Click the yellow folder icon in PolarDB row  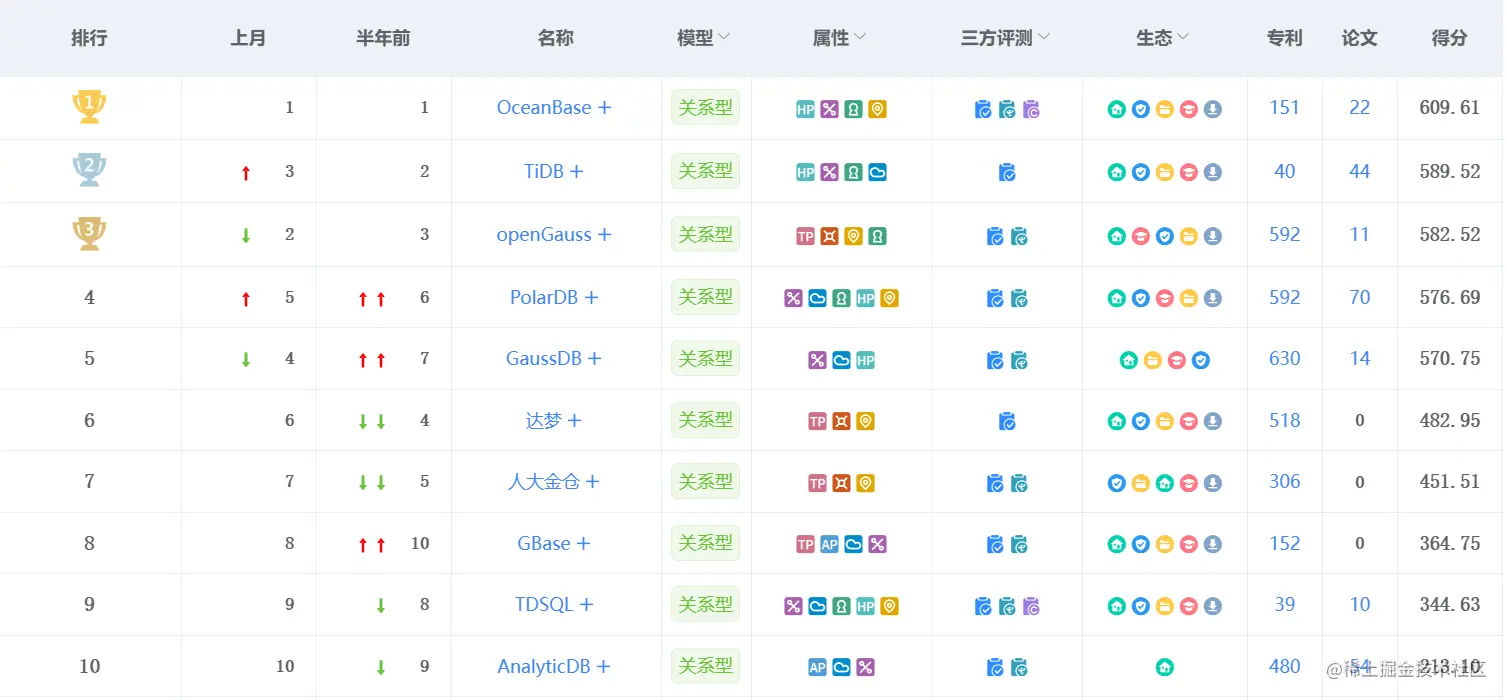point(1188,298)
